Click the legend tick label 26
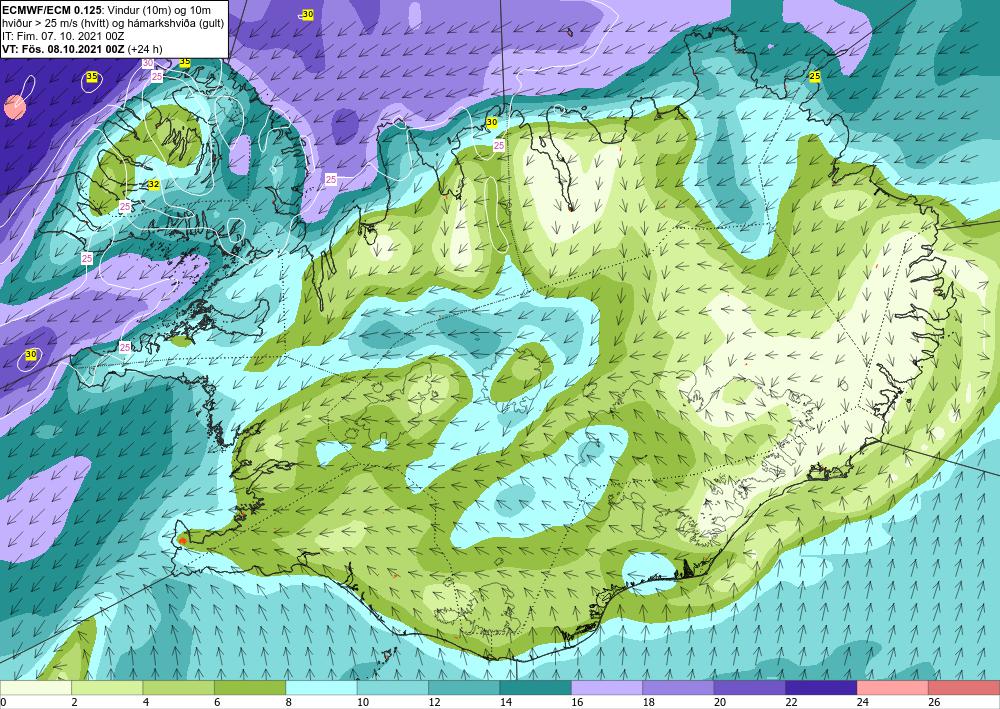 [934, 702]
